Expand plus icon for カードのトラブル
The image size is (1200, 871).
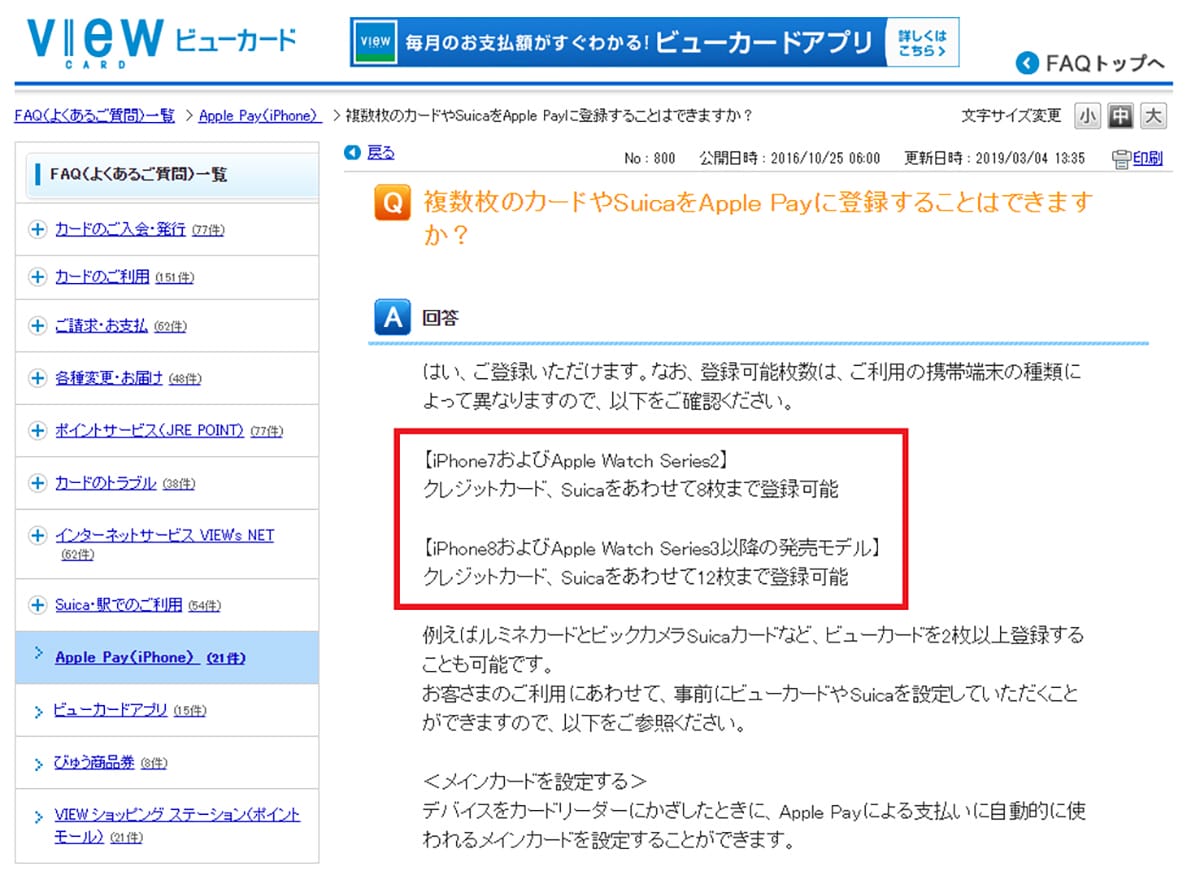coord(38,483)
